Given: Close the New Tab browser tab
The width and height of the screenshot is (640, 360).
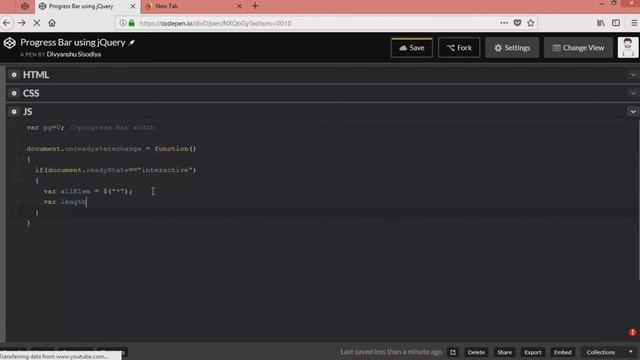Looking at the screenshot, I should [x=239, y=6].
